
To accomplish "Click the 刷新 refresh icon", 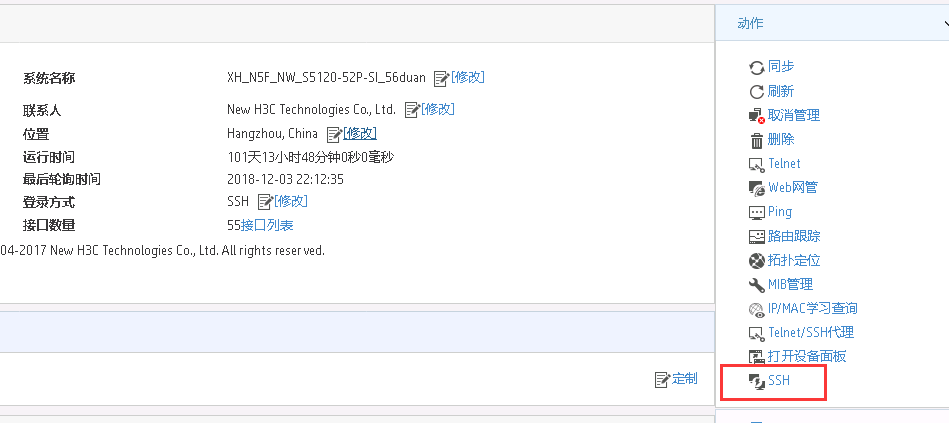I will point(757,91).
